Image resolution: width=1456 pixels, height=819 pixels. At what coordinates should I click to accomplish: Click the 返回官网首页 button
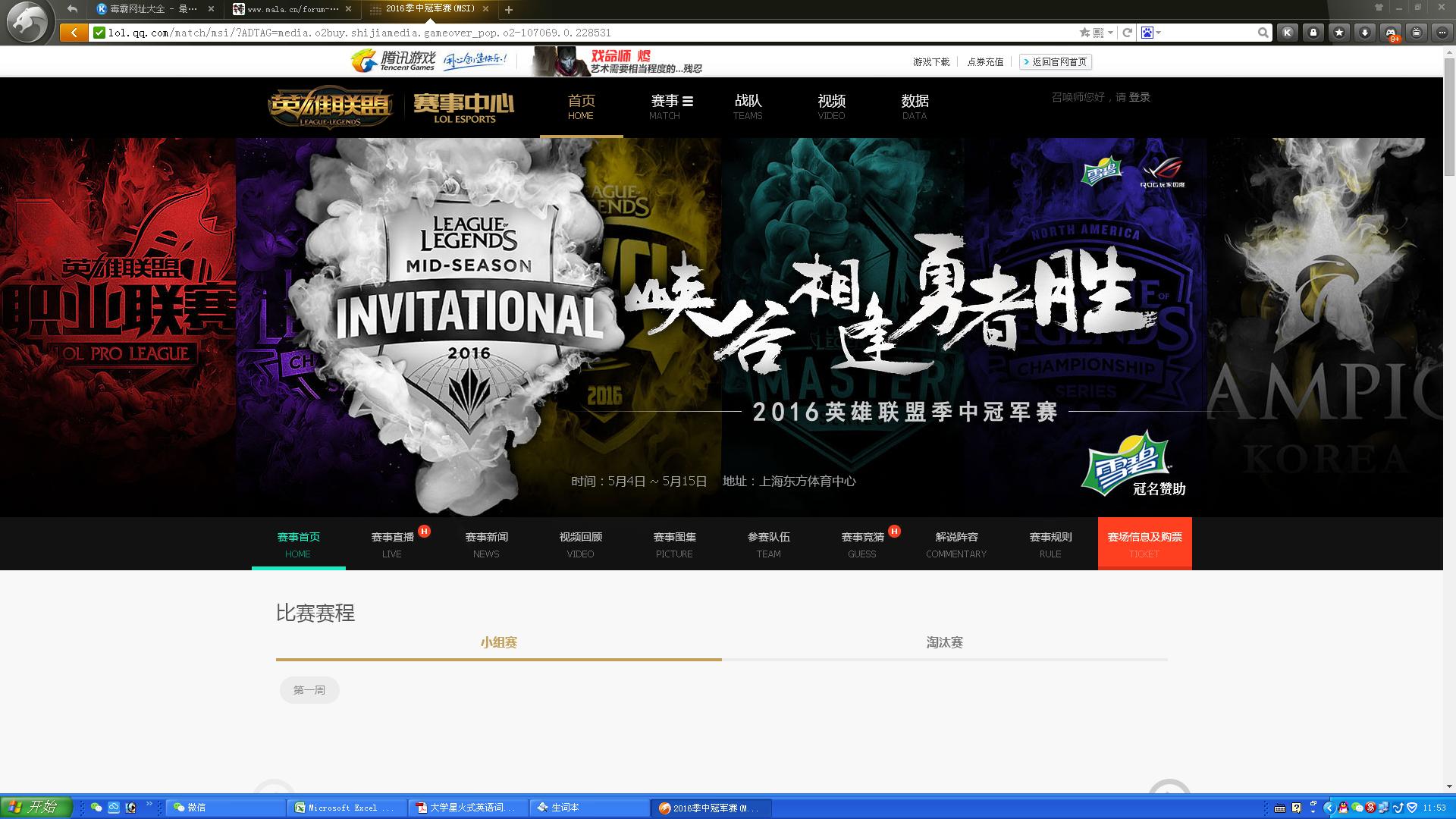point(1055,62)
